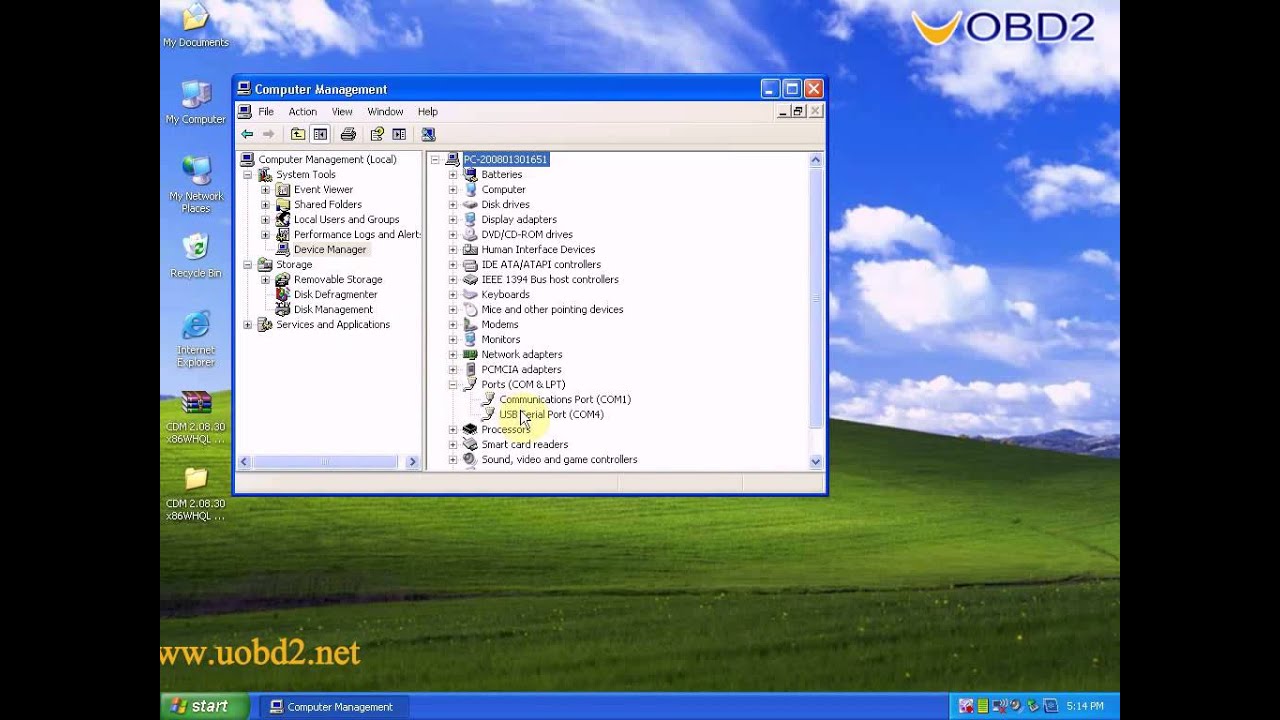This screenshot has height=720, width=1280.
Task: Expand the Shared Folders node
Action: coord(265,204)
